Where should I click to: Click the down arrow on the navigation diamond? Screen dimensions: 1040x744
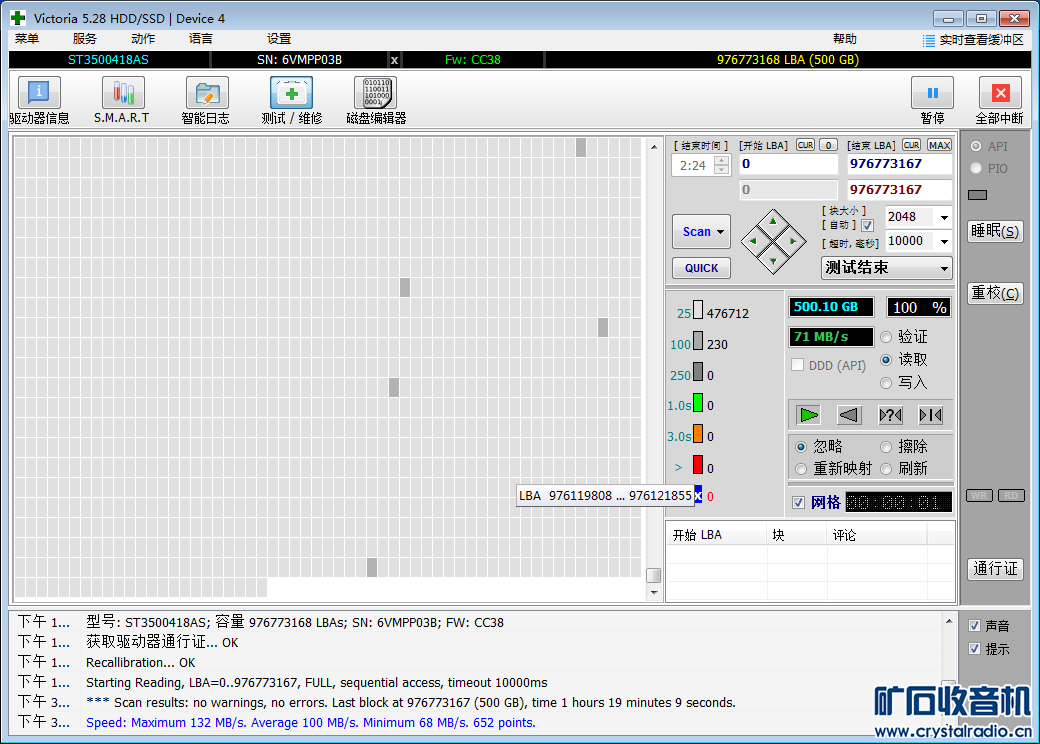point(773,262)
